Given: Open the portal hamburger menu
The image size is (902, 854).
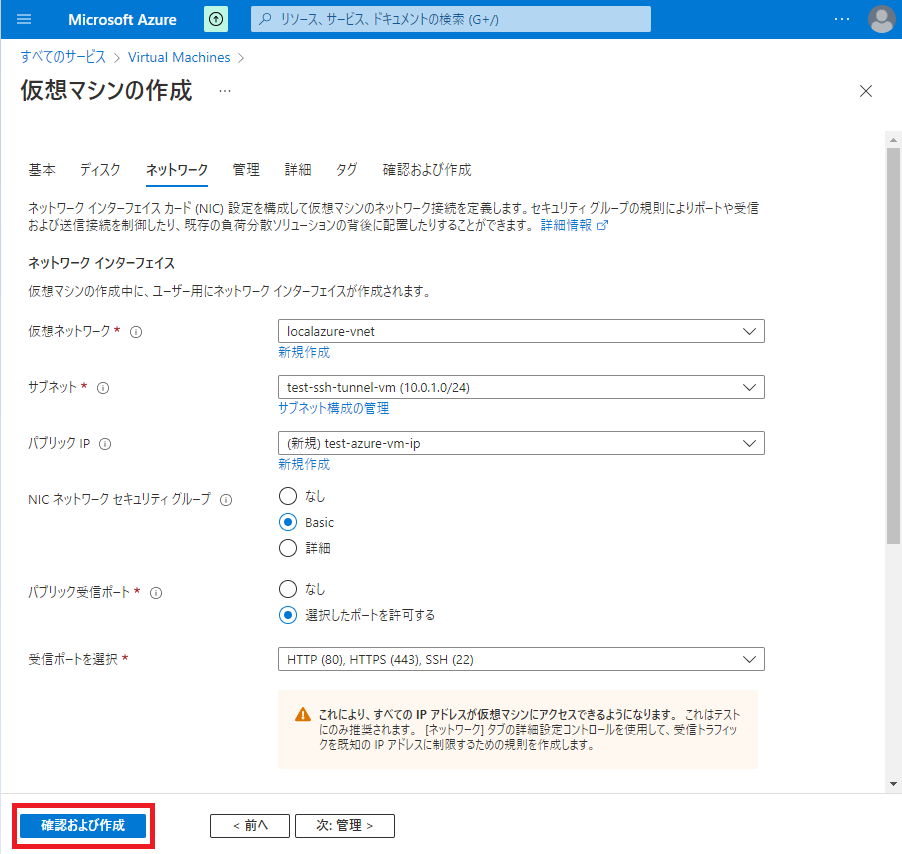Looking at the screenshot, I should click(x=23, y=19).
